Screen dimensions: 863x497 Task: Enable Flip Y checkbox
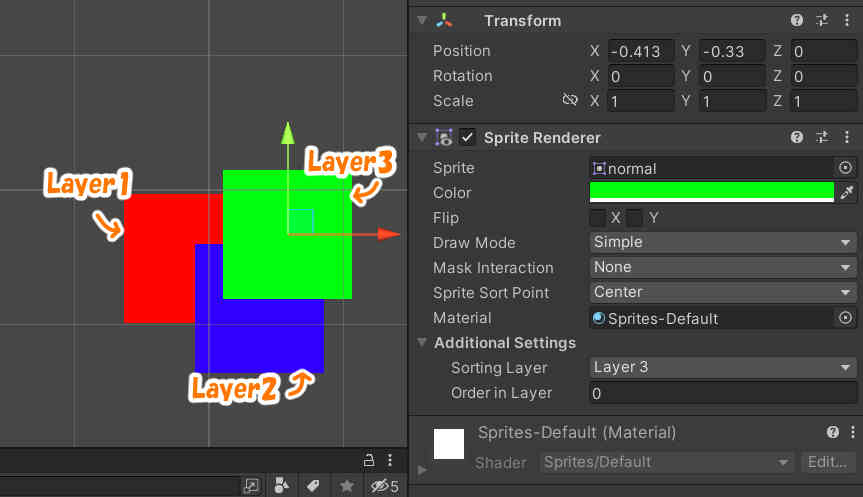pyautogui.click(x=634, y=218)
